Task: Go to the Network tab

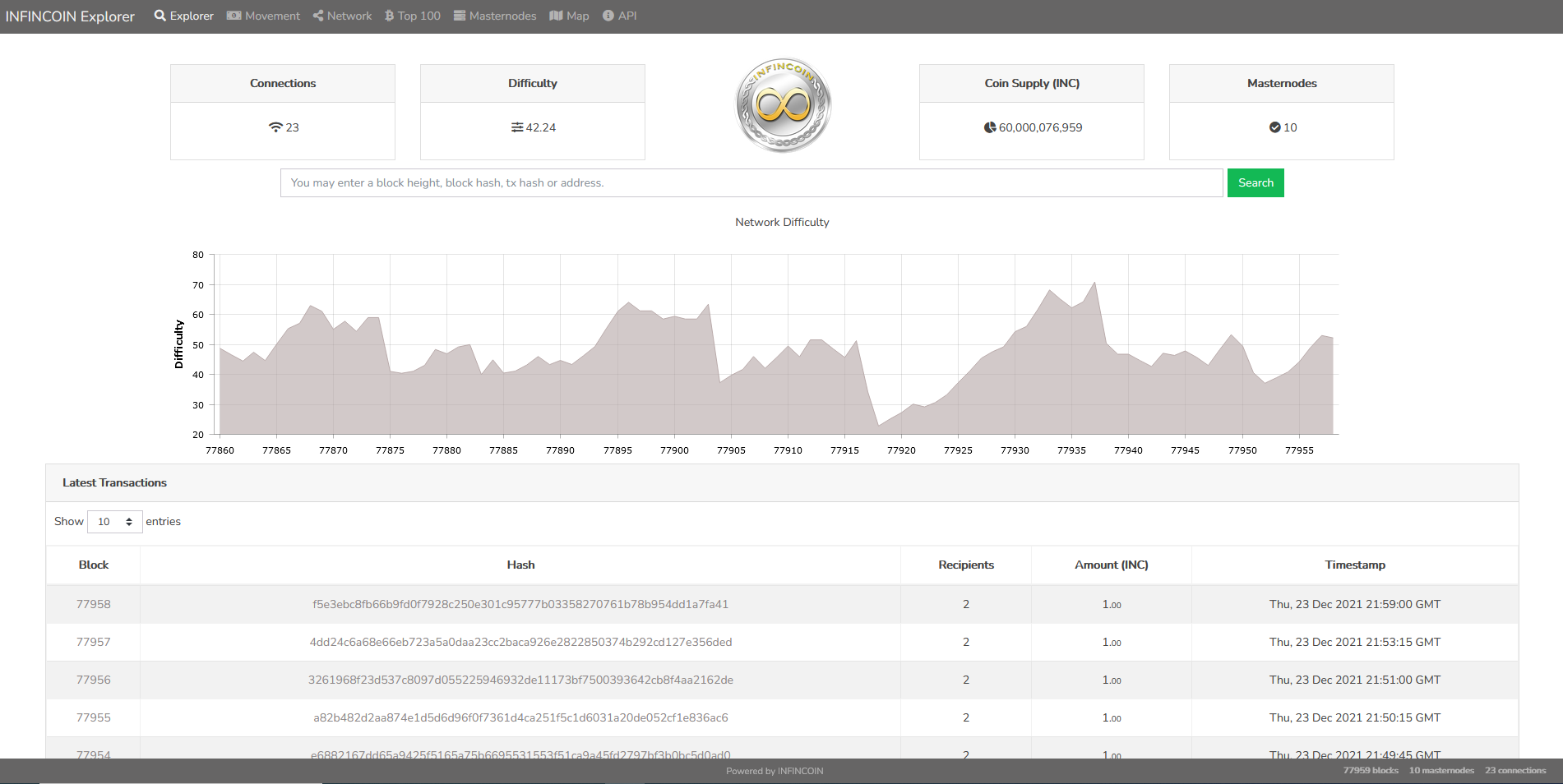Action: pyautogui.click(x=342, y=16)
